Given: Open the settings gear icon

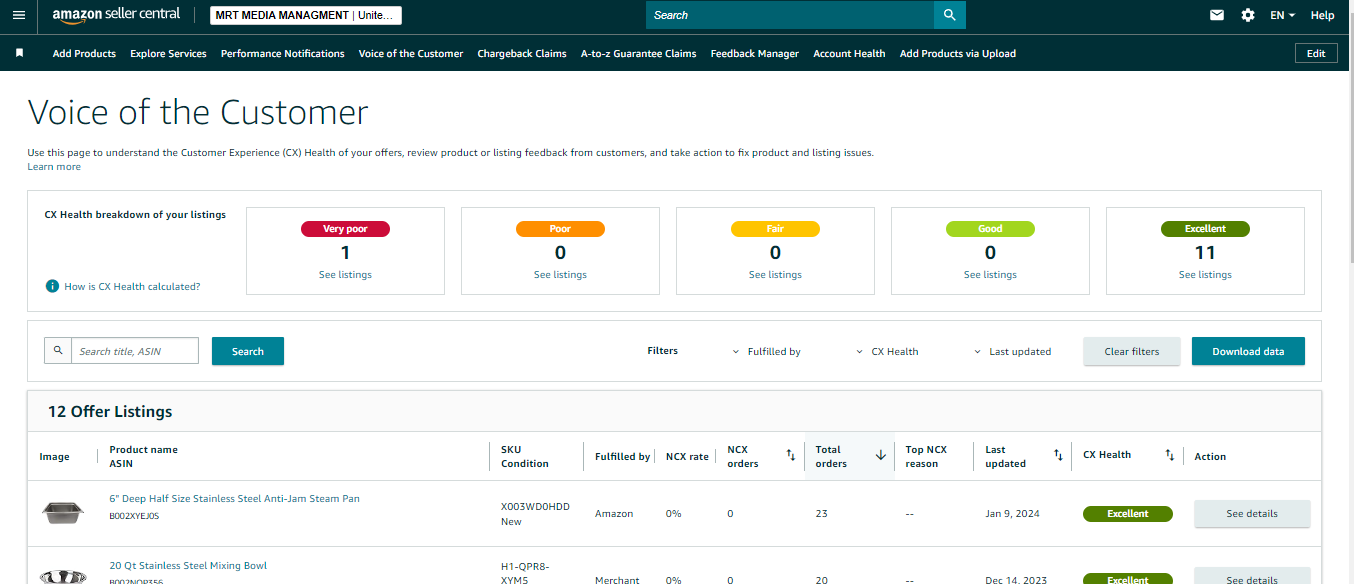Looking at the screenshot, I should pos(1248,15).
